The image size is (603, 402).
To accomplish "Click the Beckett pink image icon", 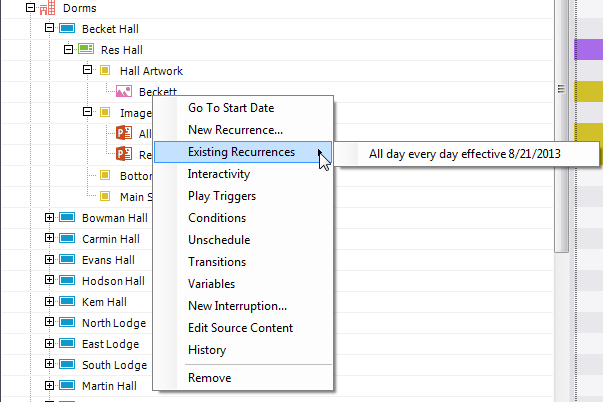I will (124, 91).
